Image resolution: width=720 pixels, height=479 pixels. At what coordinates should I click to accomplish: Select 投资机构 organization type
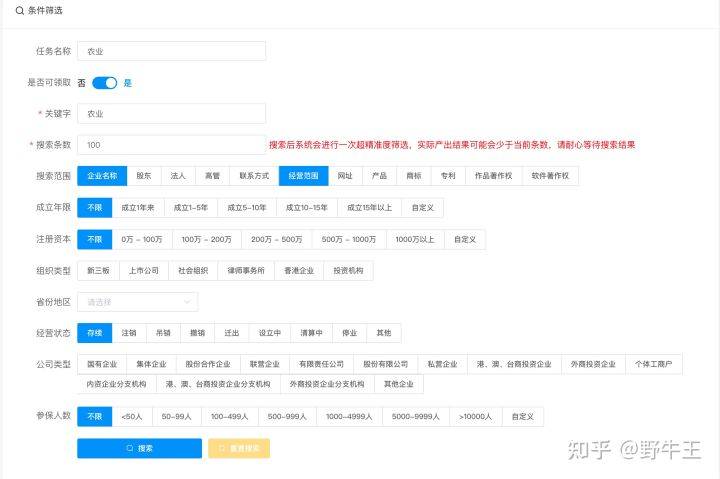click(x=349, y=270)
